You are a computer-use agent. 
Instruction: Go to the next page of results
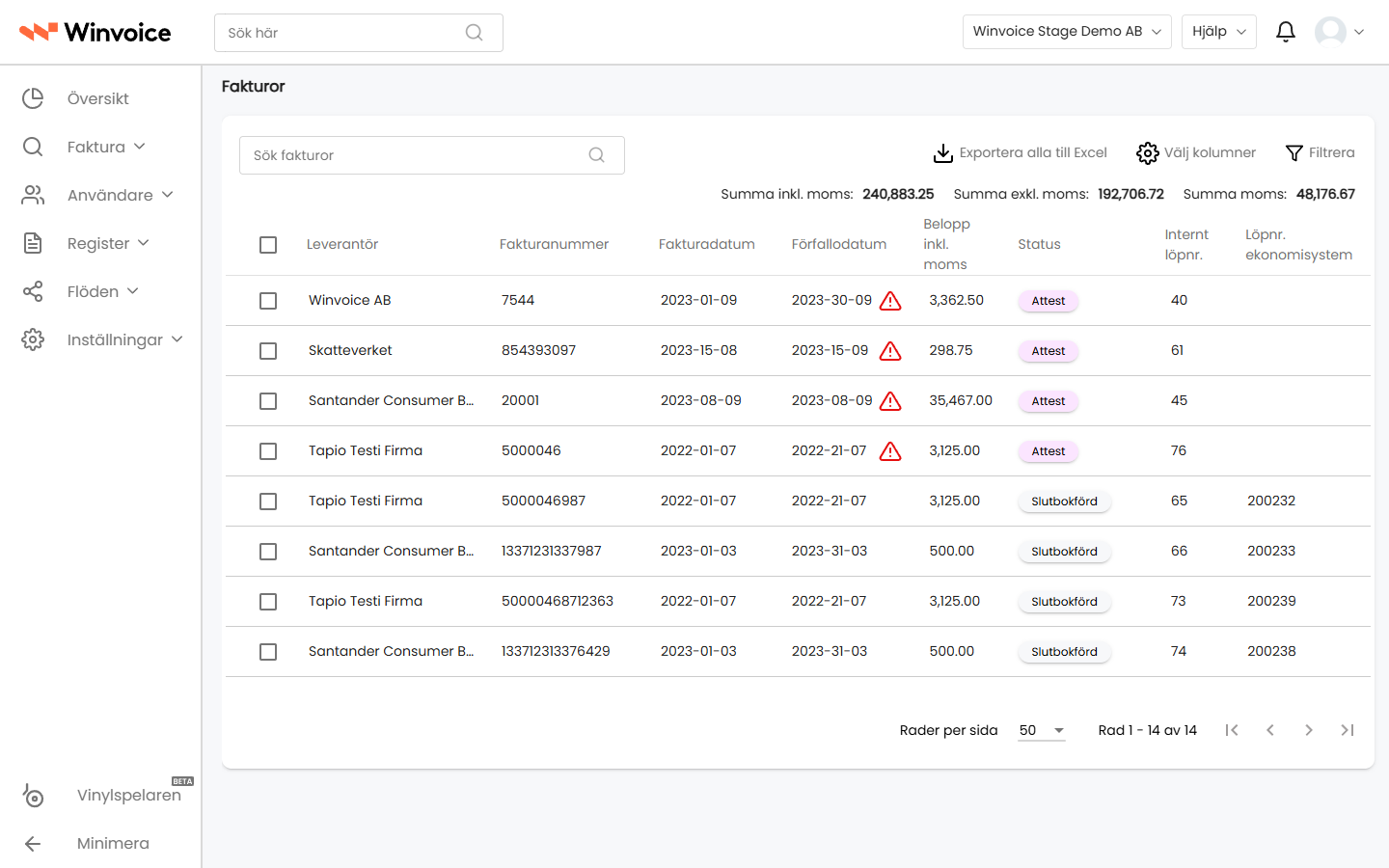[x=1309, y=730]
